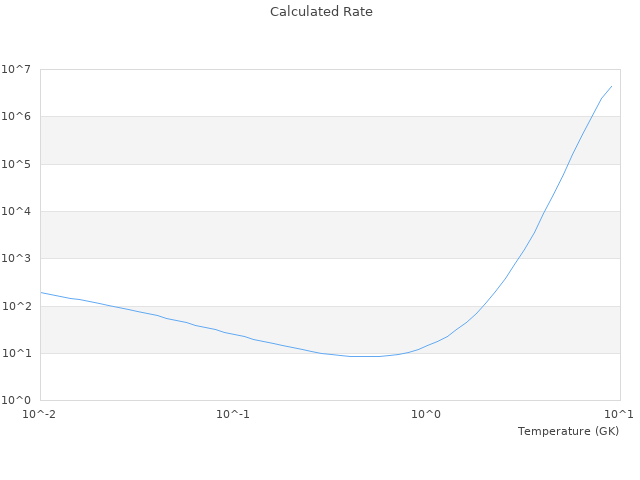The image size is (640, 480).
Task: Click the curve where it crosses the 10^3 gridline
Action: pos(516,259)
